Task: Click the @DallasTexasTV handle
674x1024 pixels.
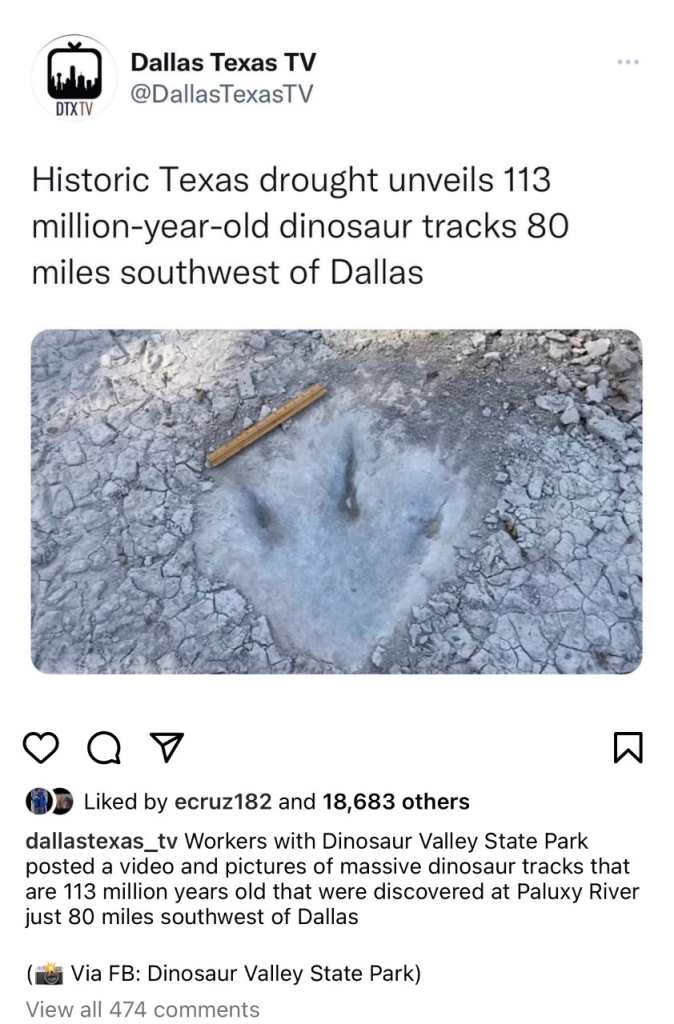Action: click(x=221, y=93)
